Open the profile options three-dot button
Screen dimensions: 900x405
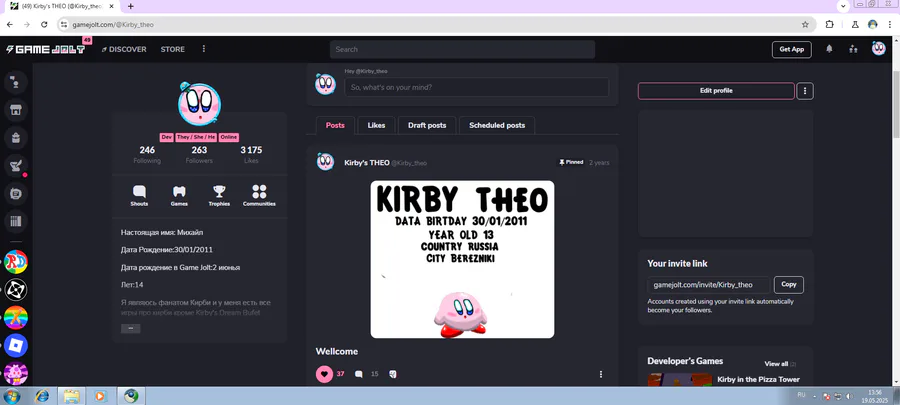(805, 91)
